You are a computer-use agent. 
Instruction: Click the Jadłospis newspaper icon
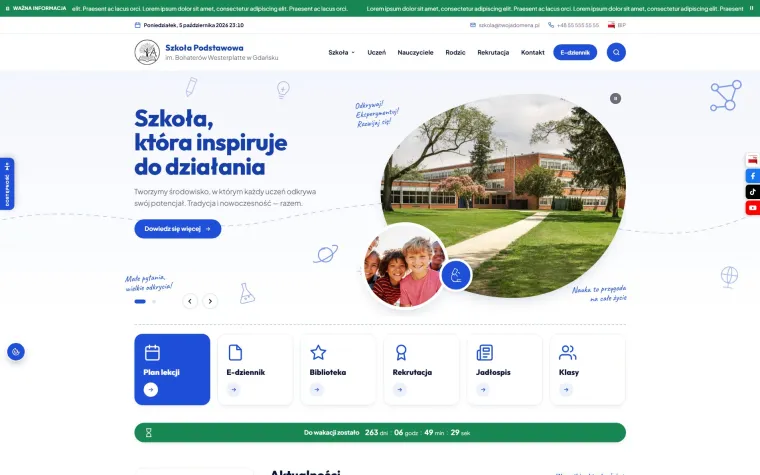tap(485, 352)
